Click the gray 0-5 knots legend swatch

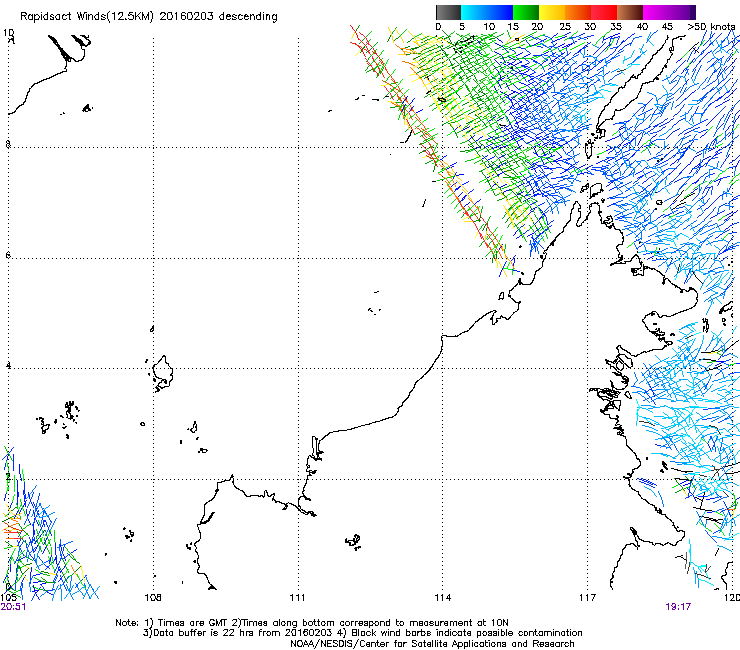pyautogui.click(x=449, y=12)
